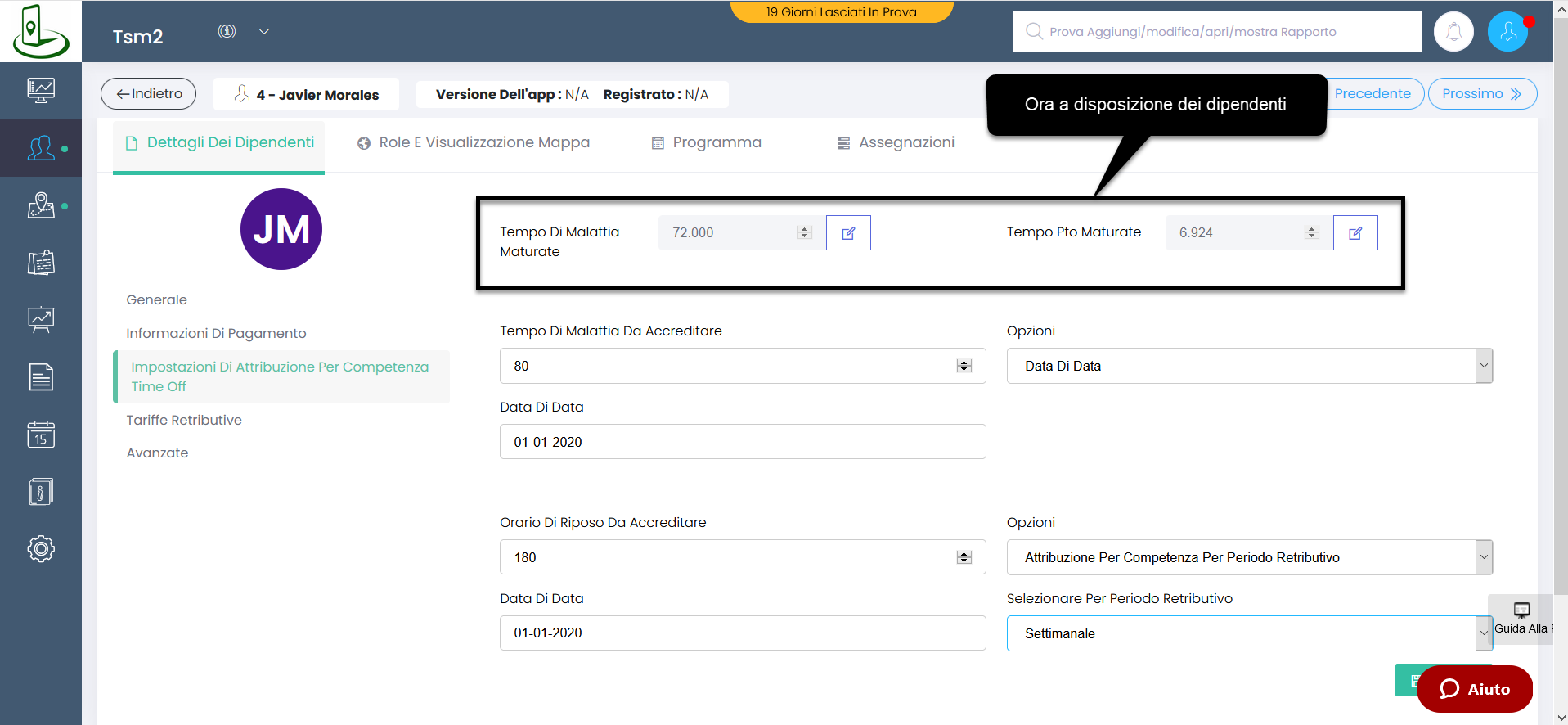Click the Tempo Di Malattia Da Accreditare stepper
Screen dimensions: 1568x725
pyautogui.click(x=964, y=366)
